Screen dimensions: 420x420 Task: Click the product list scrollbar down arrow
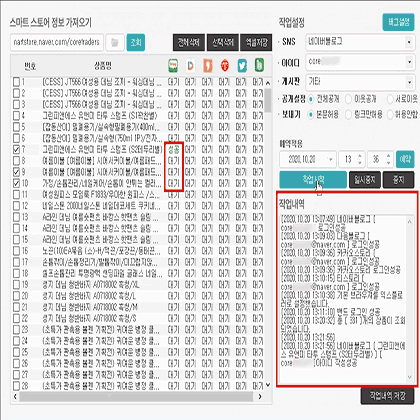[268, 385]
